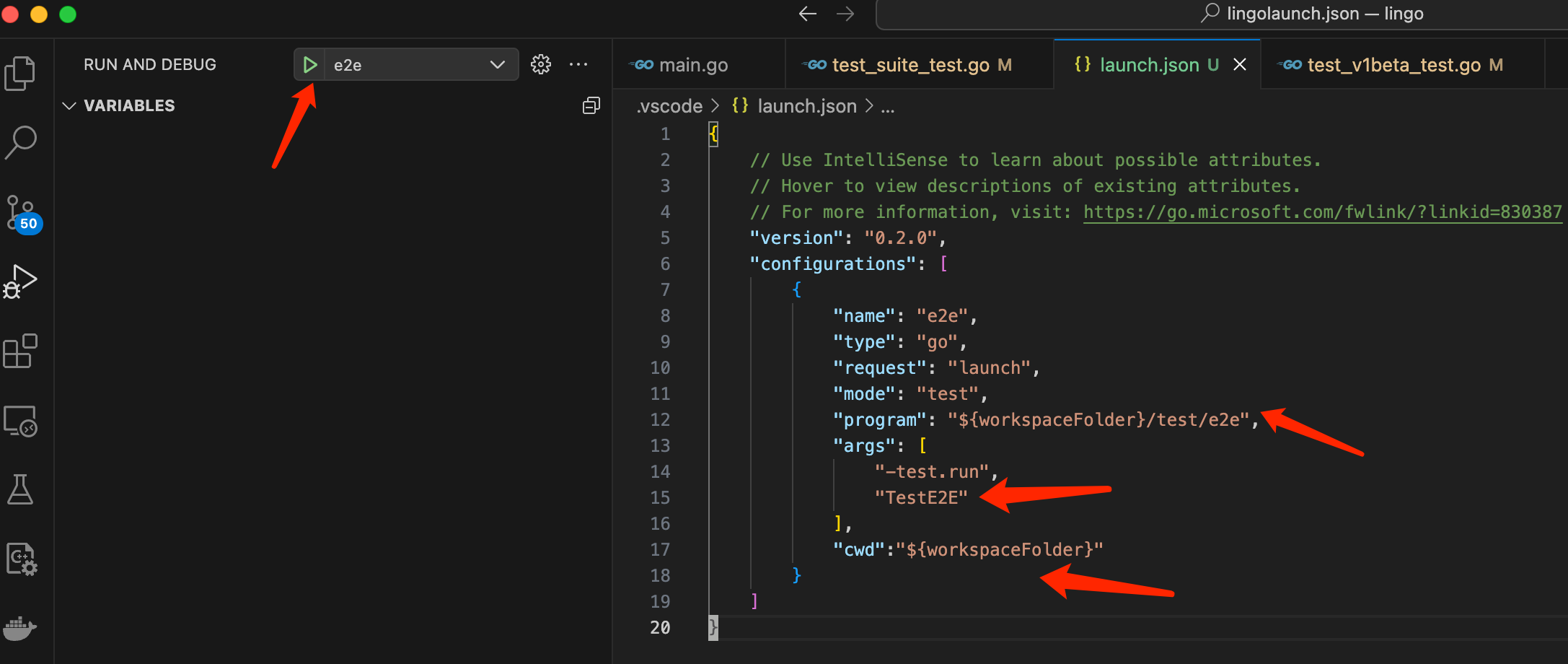Collapse all variables with the collapse icon
The height and width of the screenshot is (664, 1568).
pyautogui.click(x=591, y=106)
